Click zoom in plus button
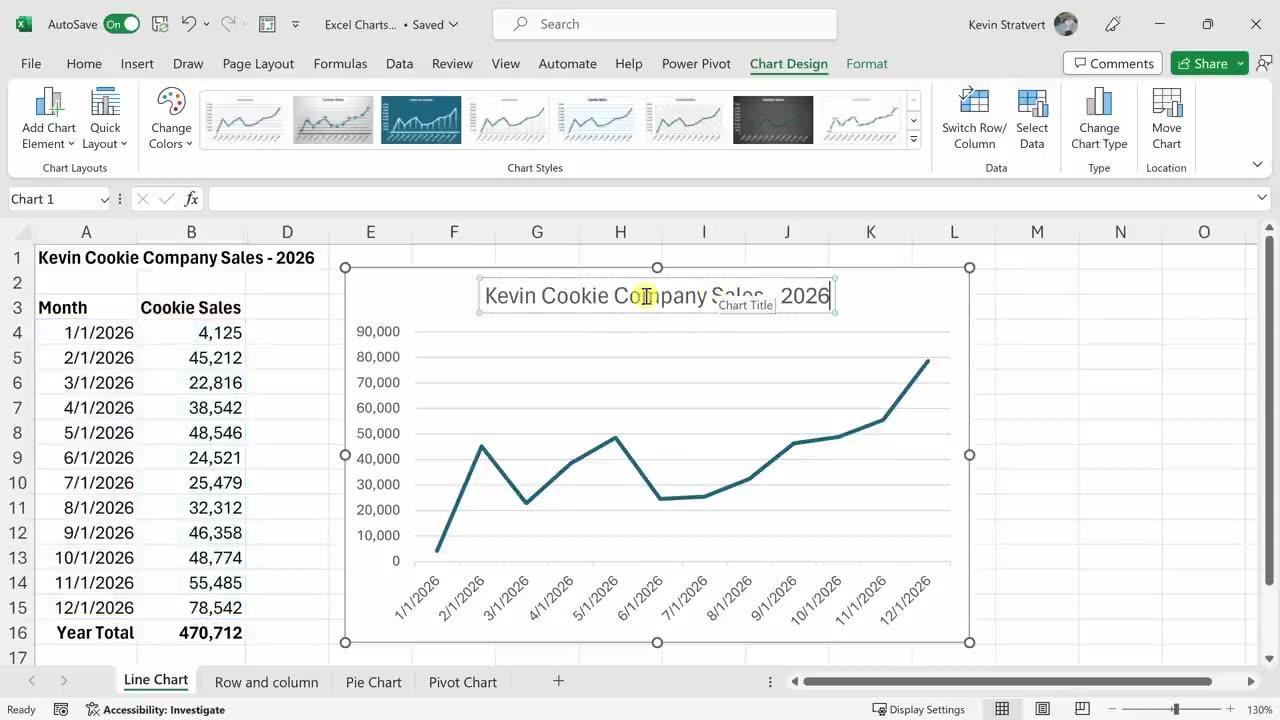The height and width of the screenshot is (720, 1280). 1230,709
